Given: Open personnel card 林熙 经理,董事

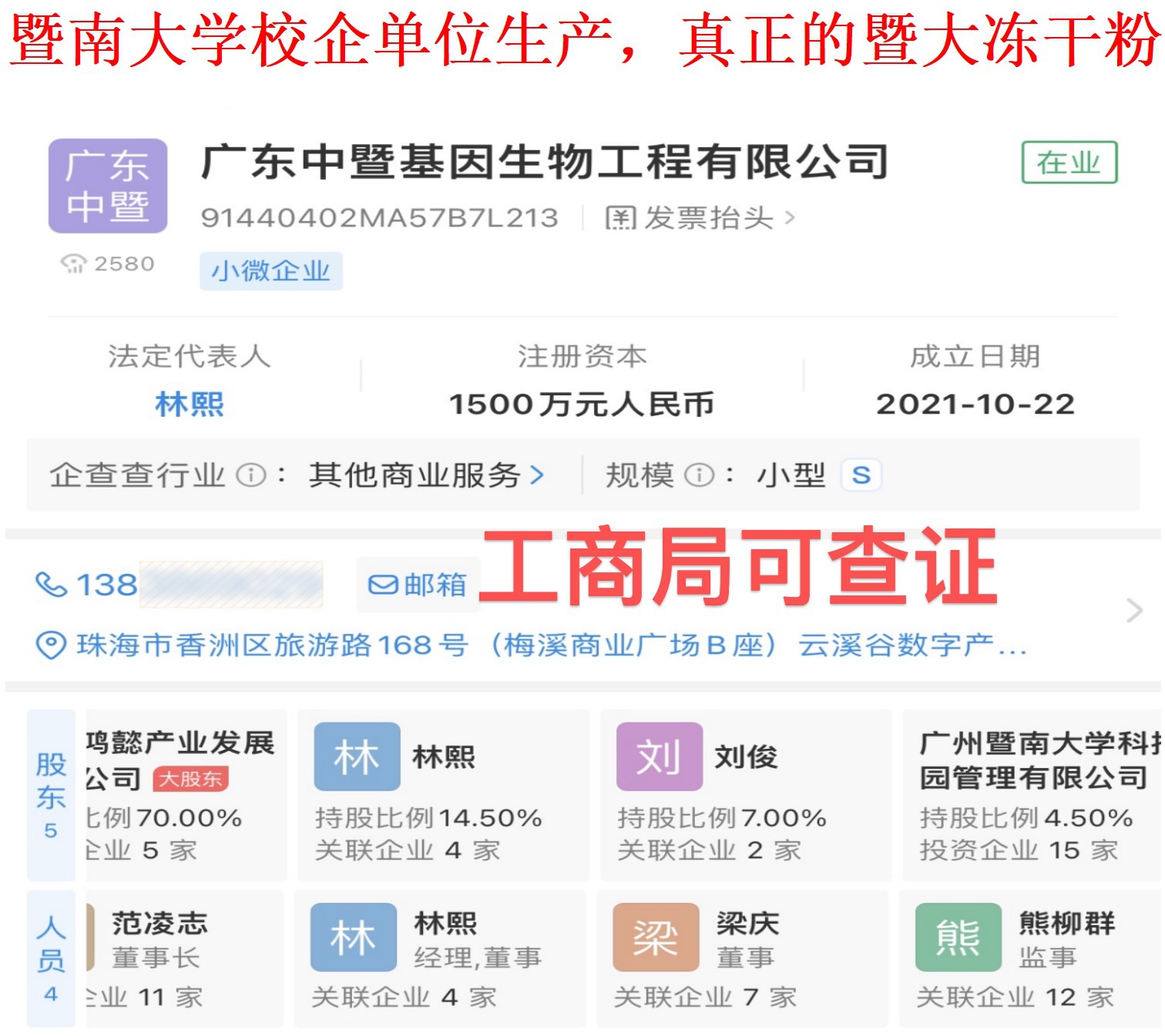Looking at the screenshot, I should pyautogui.click(x=441, y=959).
